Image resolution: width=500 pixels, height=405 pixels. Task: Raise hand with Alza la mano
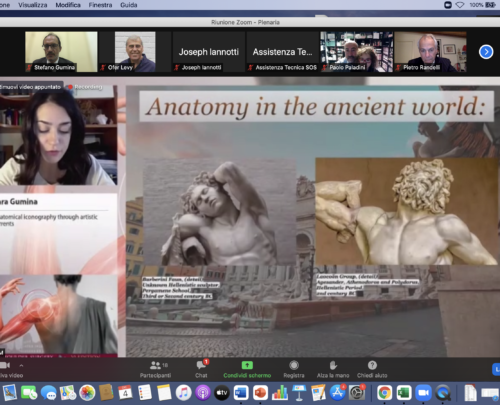pyautogui.click(x=333, y=369)
